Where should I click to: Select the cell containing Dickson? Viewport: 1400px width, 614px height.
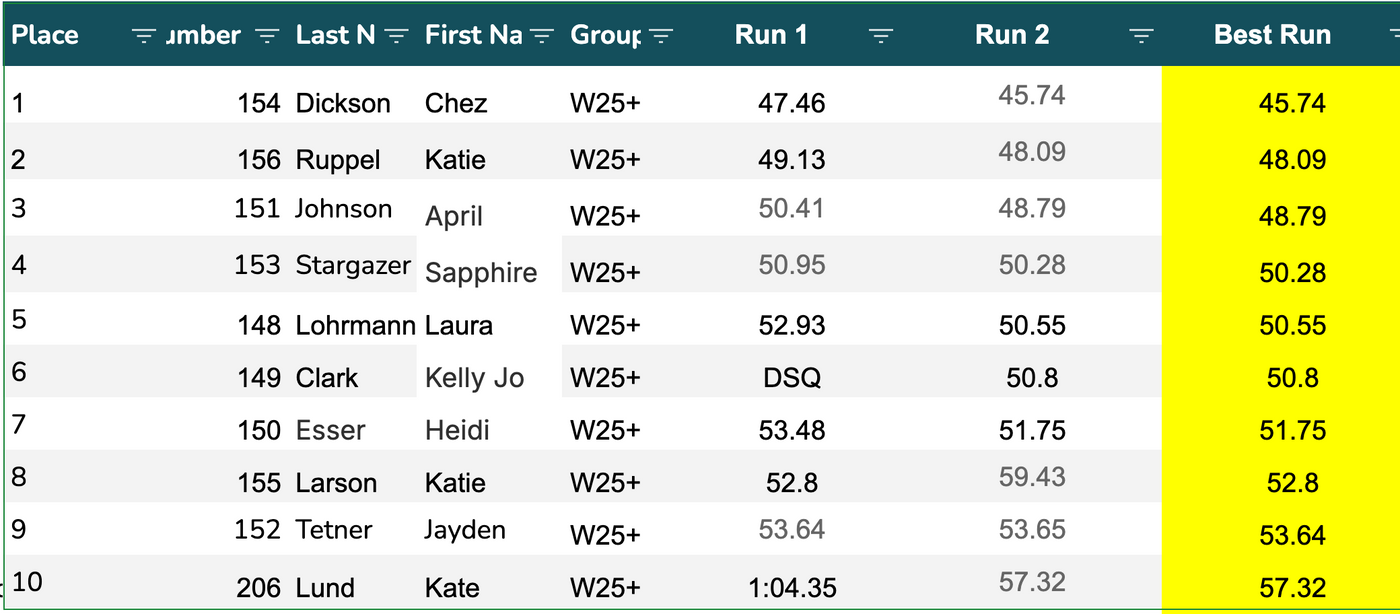[343, 103]
